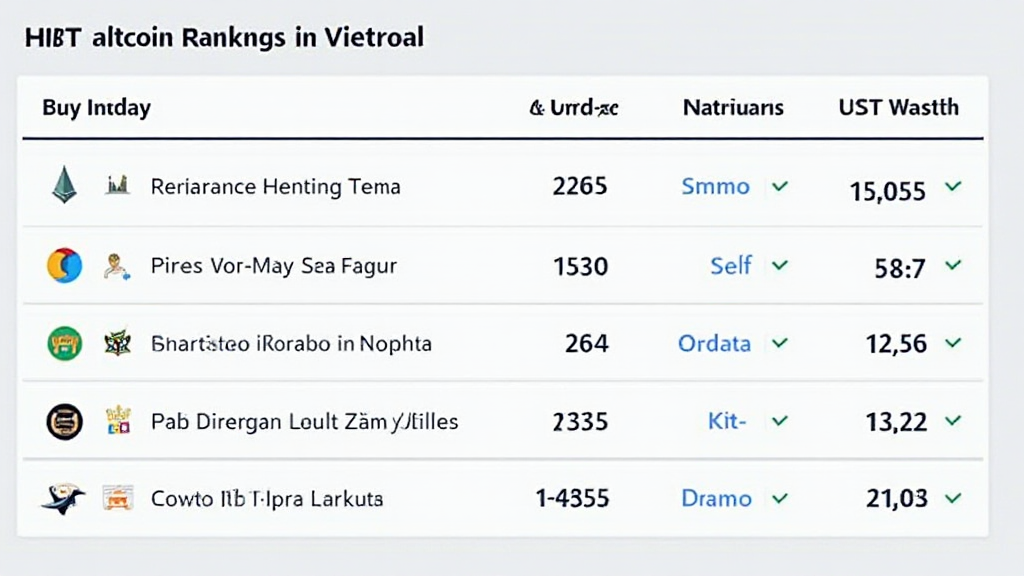This screenshot has height=576, width=1024.
Task: Open the Self dropdown chevron
Action: pyautogui.click(x=780, y=265)
